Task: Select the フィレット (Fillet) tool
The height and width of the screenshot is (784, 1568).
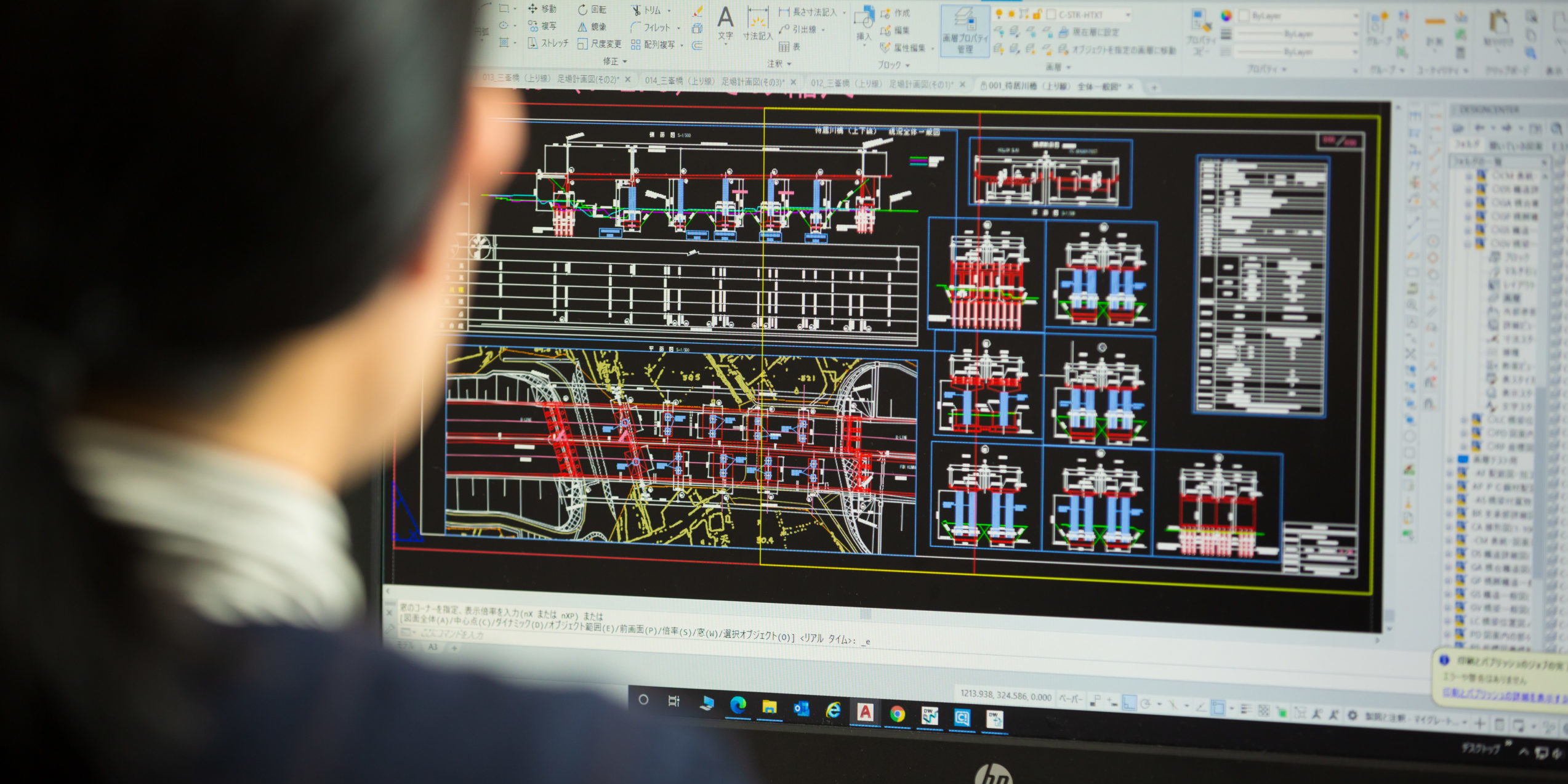Action: pos(650,28)
